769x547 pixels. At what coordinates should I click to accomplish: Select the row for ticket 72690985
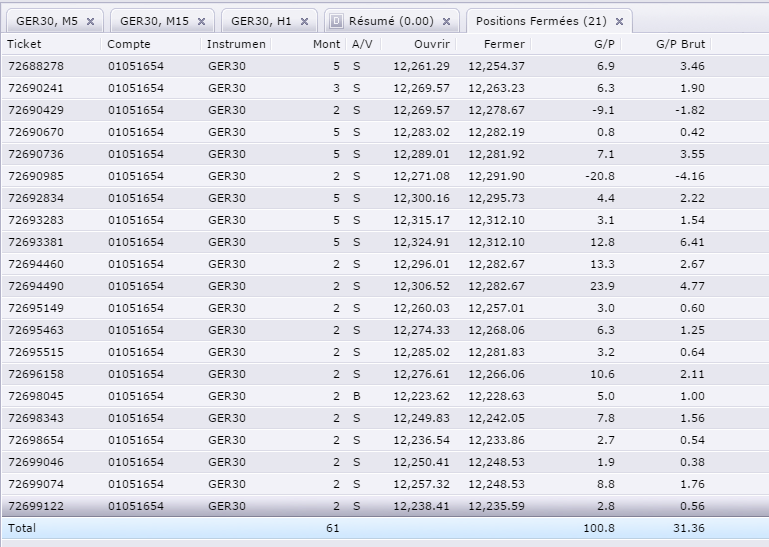(x=384, y=176)
